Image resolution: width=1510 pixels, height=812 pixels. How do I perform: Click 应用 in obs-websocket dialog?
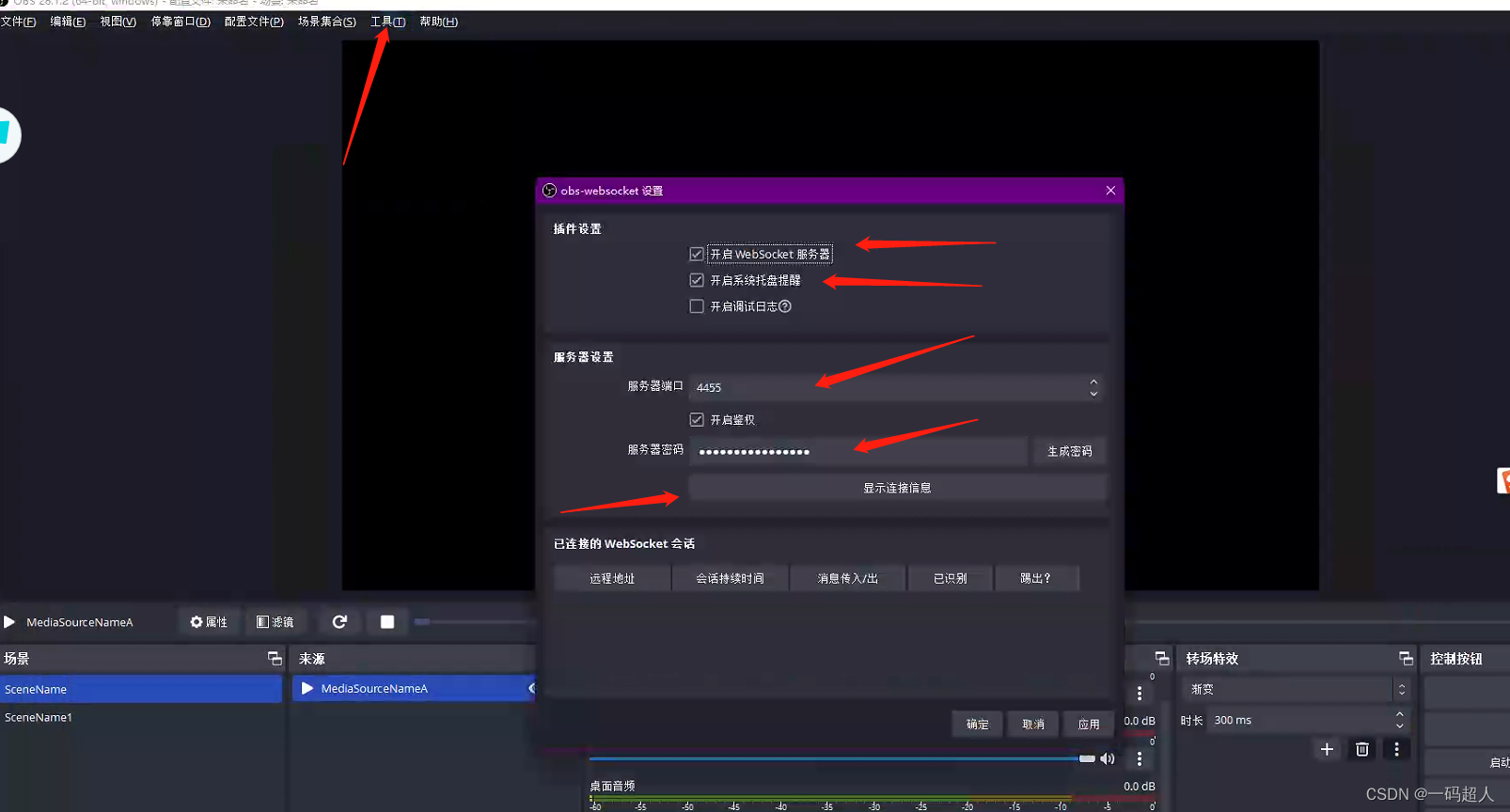(1089, 724)
